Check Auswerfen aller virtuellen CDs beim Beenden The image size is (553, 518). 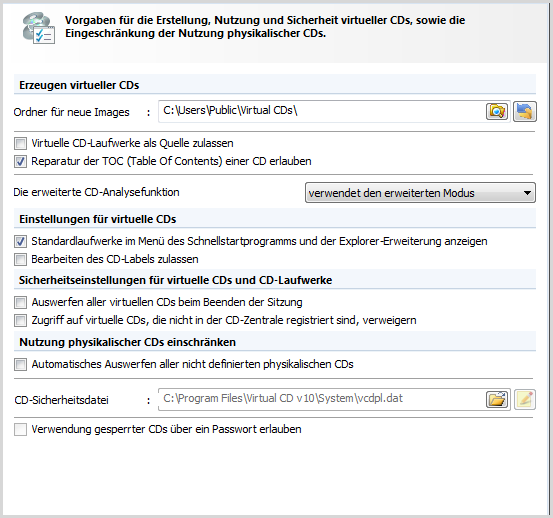pos(20,303)
